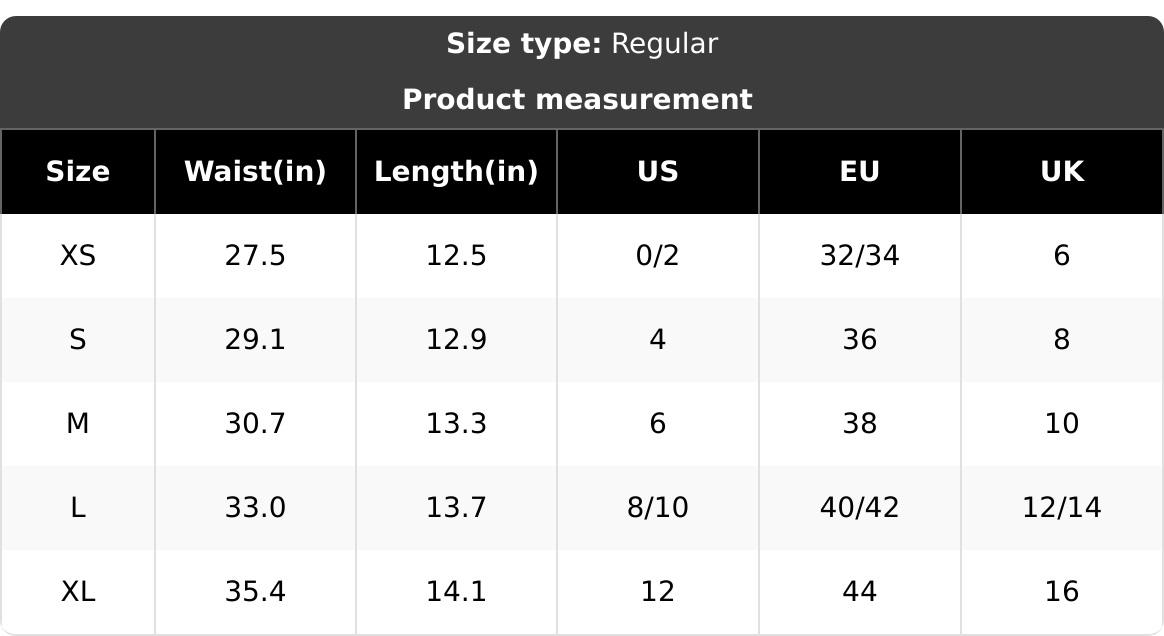
Task: Click the M size row label
Action: (78, 424)
